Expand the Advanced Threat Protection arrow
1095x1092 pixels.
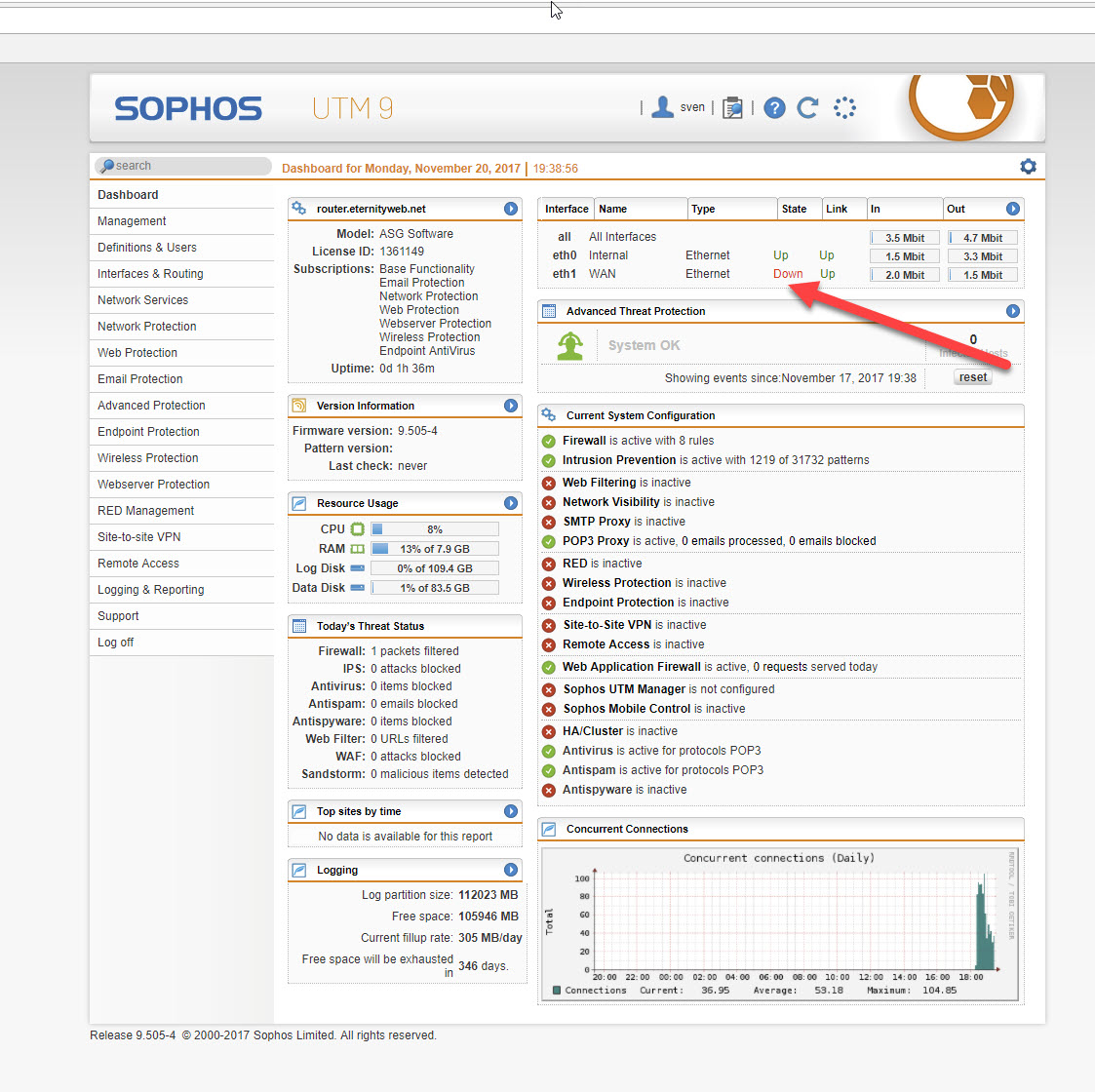[x=1012, y=311]
